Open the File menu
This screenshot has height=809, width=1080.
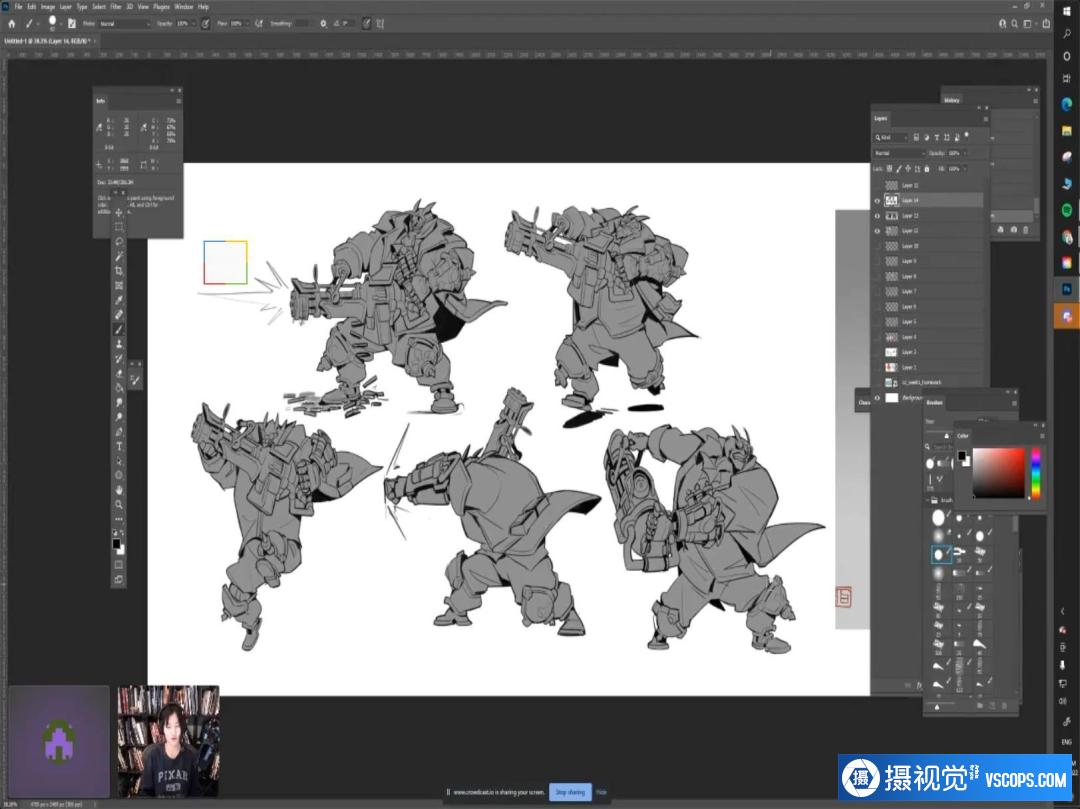(19, 7)
